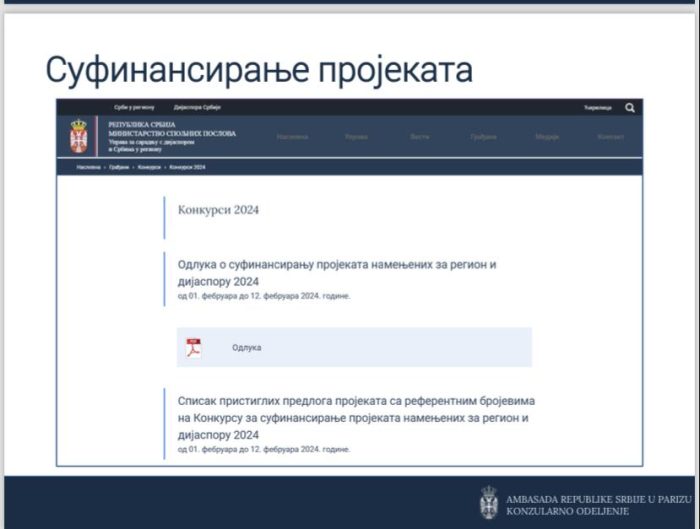Screen dimensions: 700x529
Task: Open the Списак пристиглих предлога пројеката heading
Action: [351, 416]
